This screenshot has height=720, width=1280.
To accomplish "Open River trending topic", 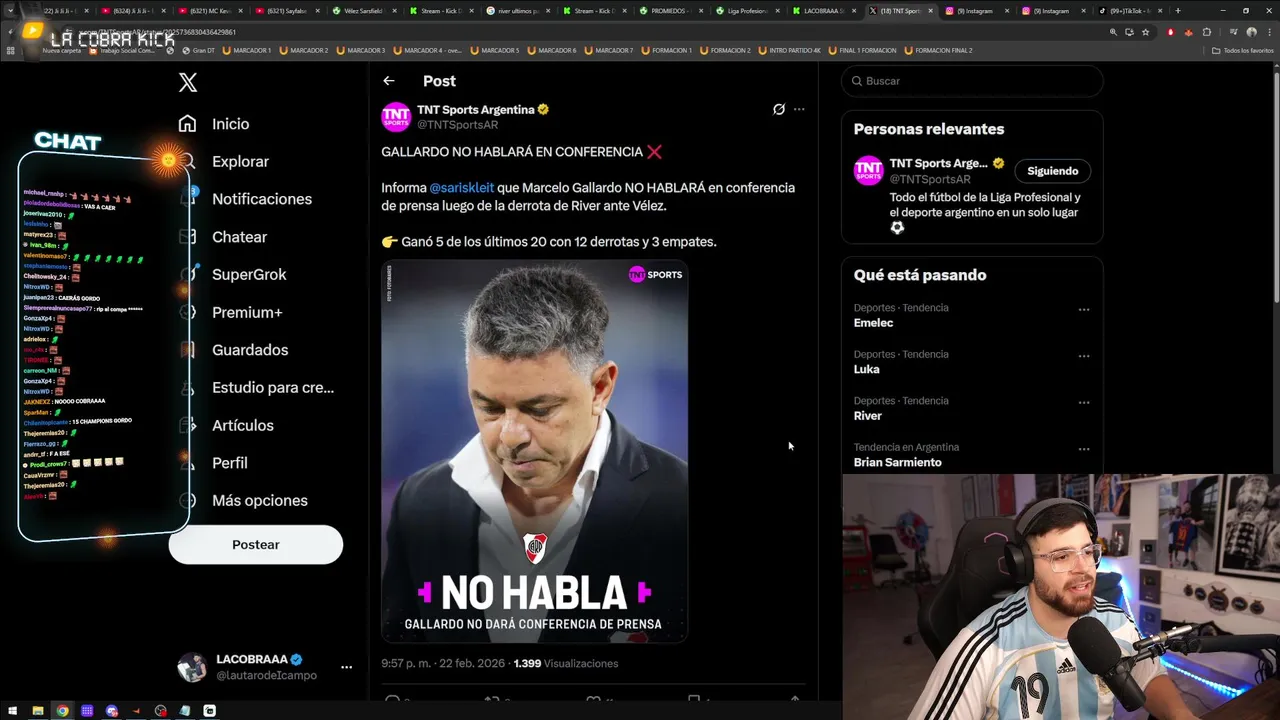I will click(x=868, y=416).
